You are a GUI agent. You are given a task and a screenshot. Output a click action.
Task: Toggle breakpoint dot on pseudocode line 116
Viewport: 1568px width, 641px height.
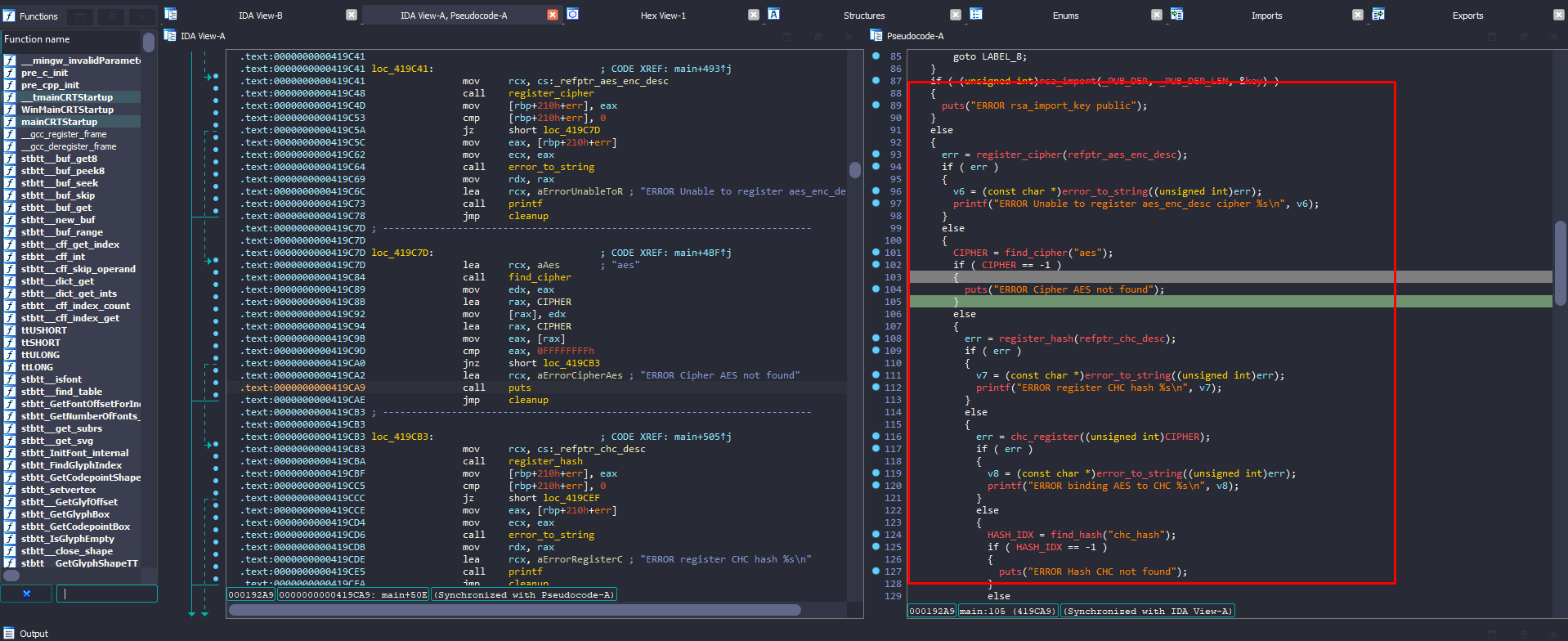pos(876,437)
